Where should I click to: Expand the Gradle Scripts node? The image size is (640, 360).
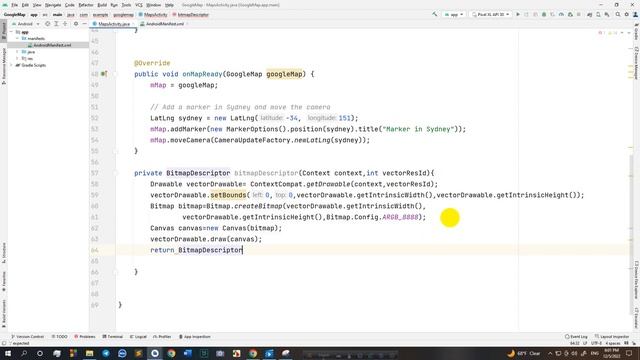[x=12, y=65]
